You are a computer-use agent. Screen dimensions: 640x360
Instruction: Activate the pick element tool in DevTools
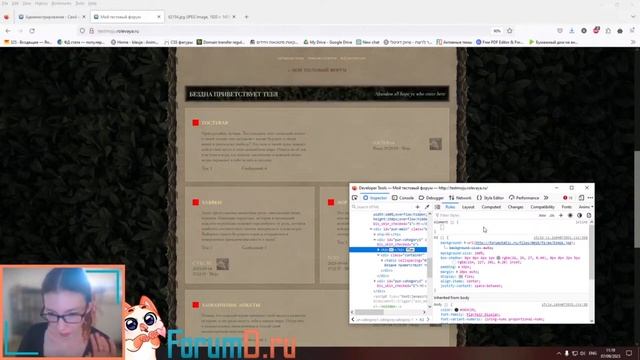point(355,198)
